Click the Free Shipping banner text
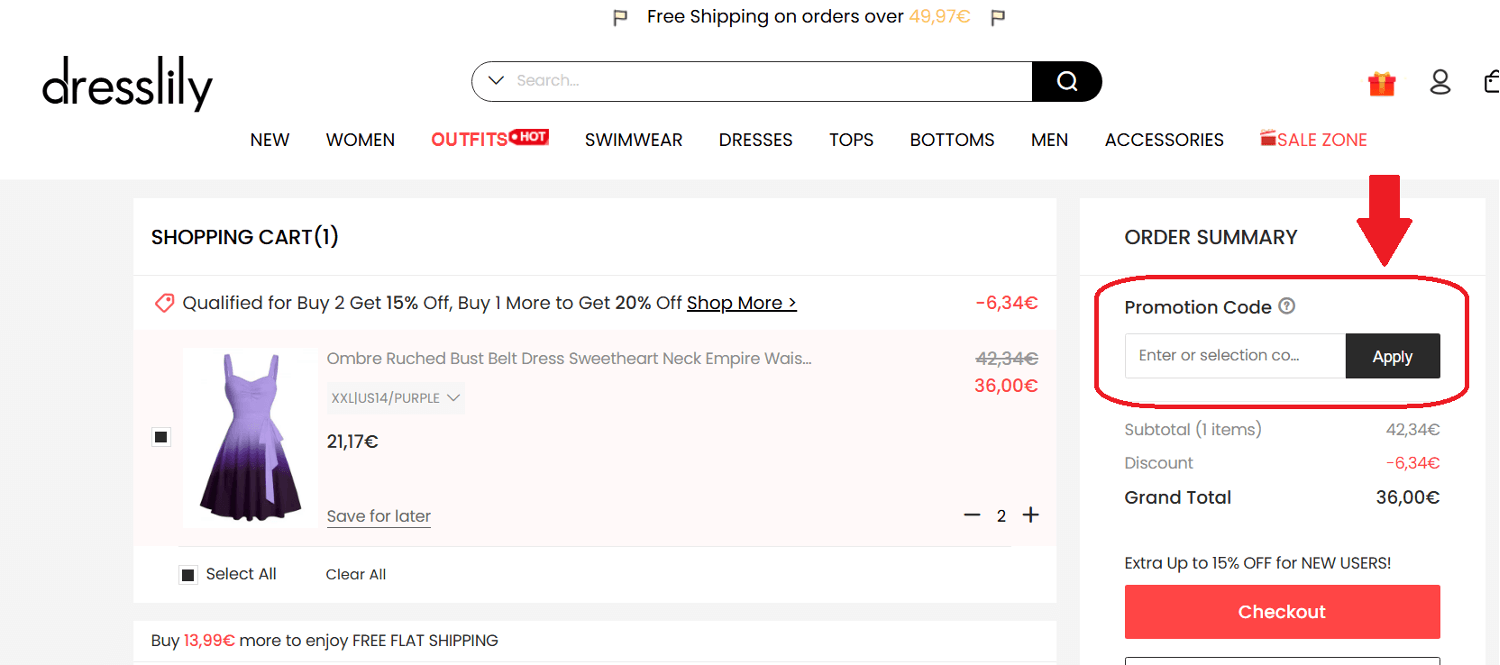Screen dimensions: 1500x665 click(x=809, y=17)
